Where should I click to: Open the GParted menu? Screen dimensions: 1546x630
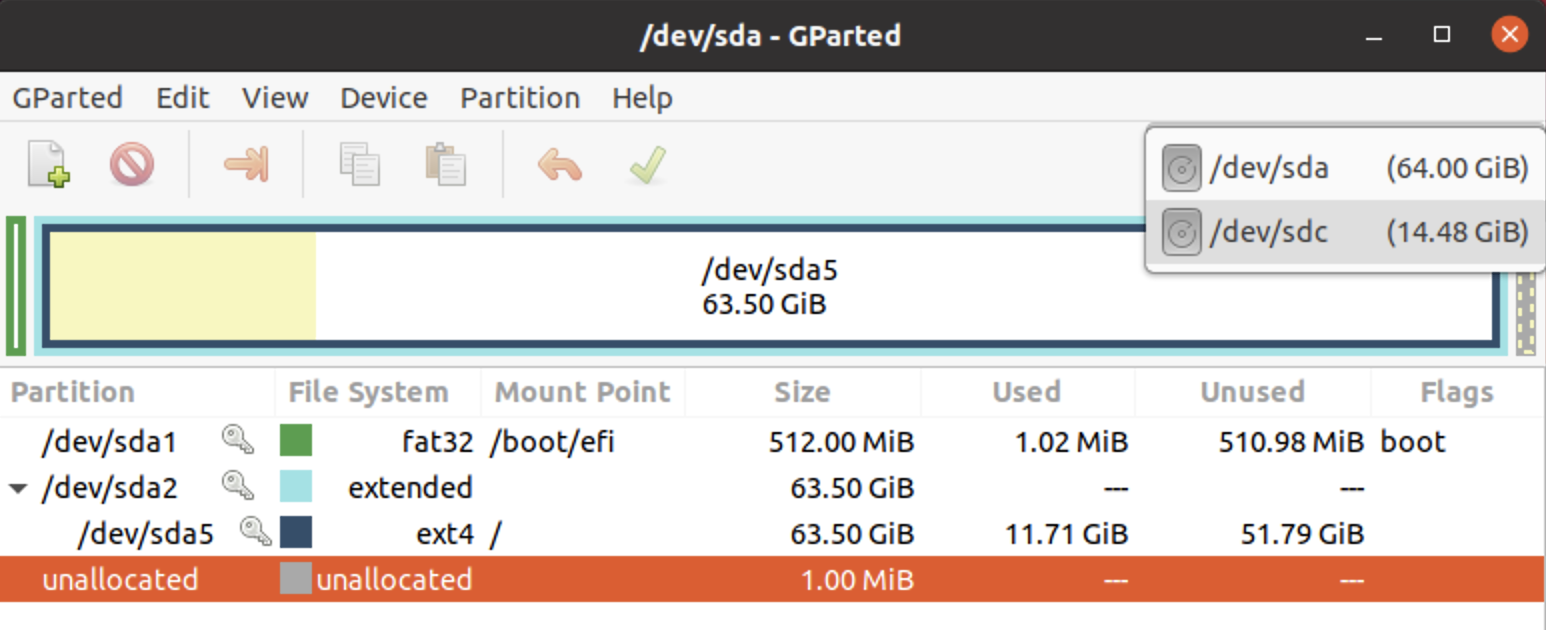click(66, 97)
